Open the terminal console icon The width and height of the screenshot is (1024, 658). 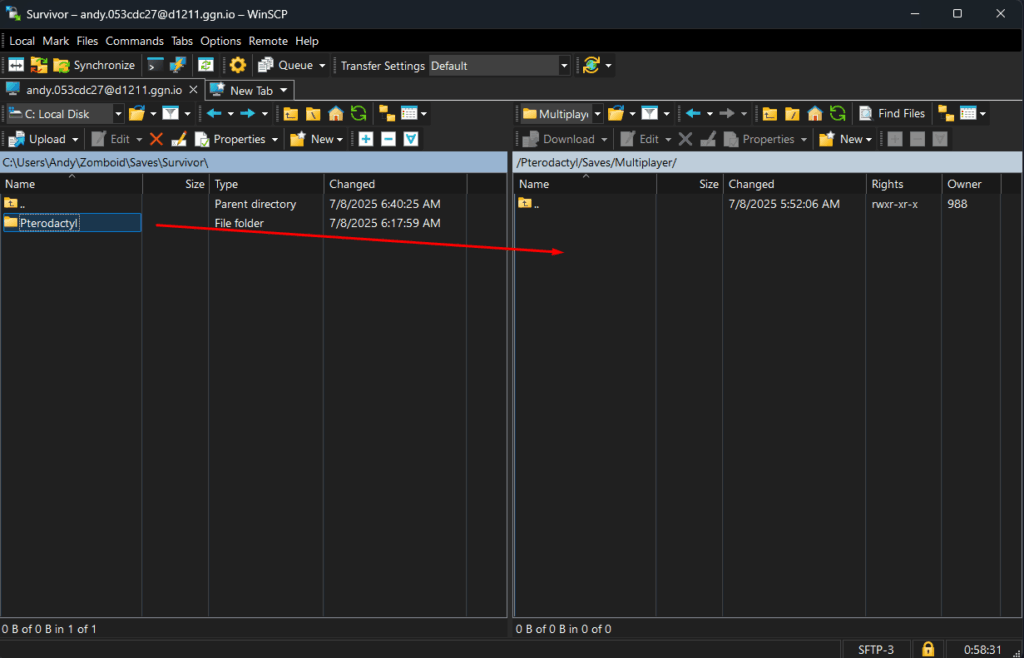point(155,66)
